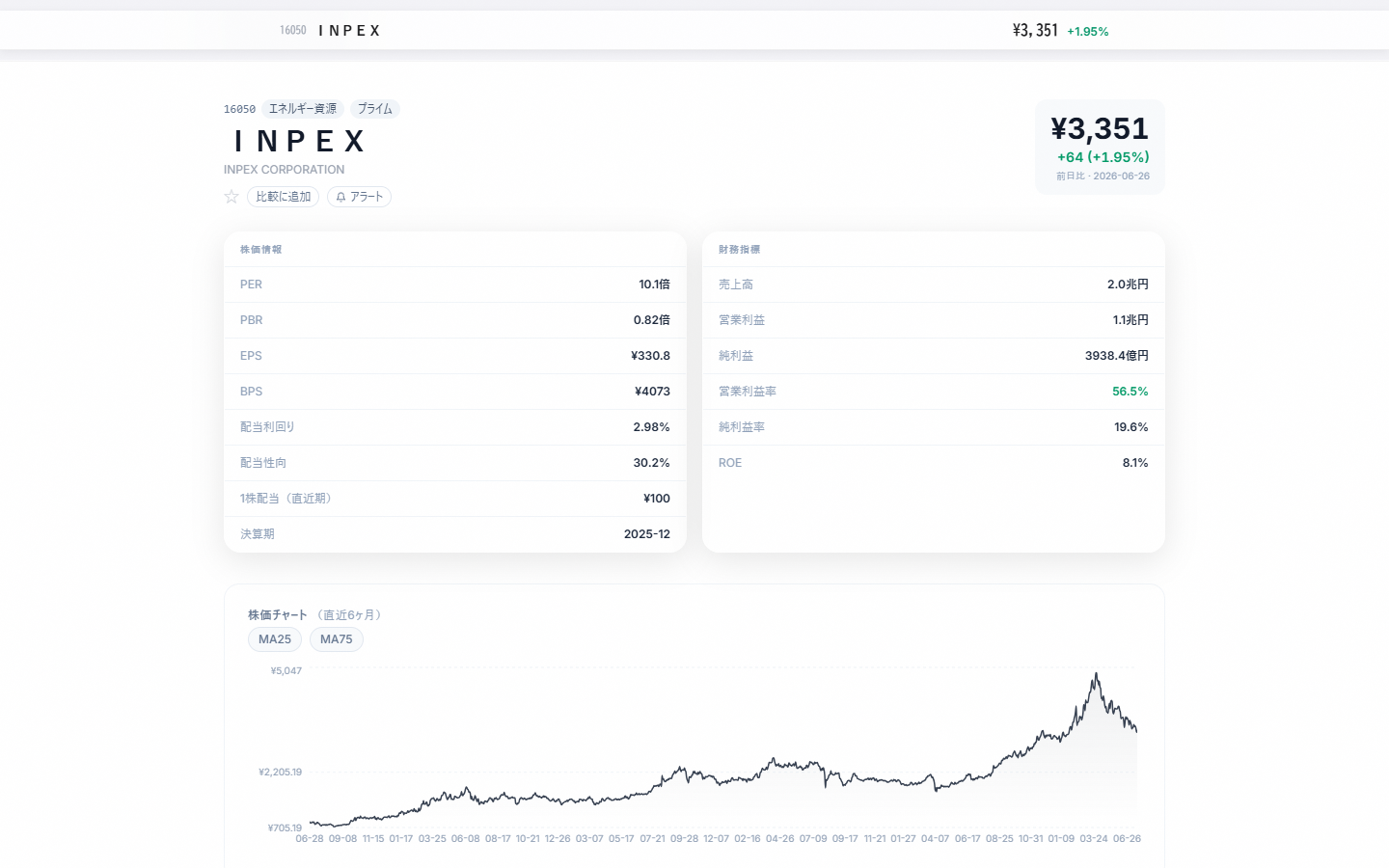Click stock code 16050 above the company name

pyautogui.click(x=239, y=109)
